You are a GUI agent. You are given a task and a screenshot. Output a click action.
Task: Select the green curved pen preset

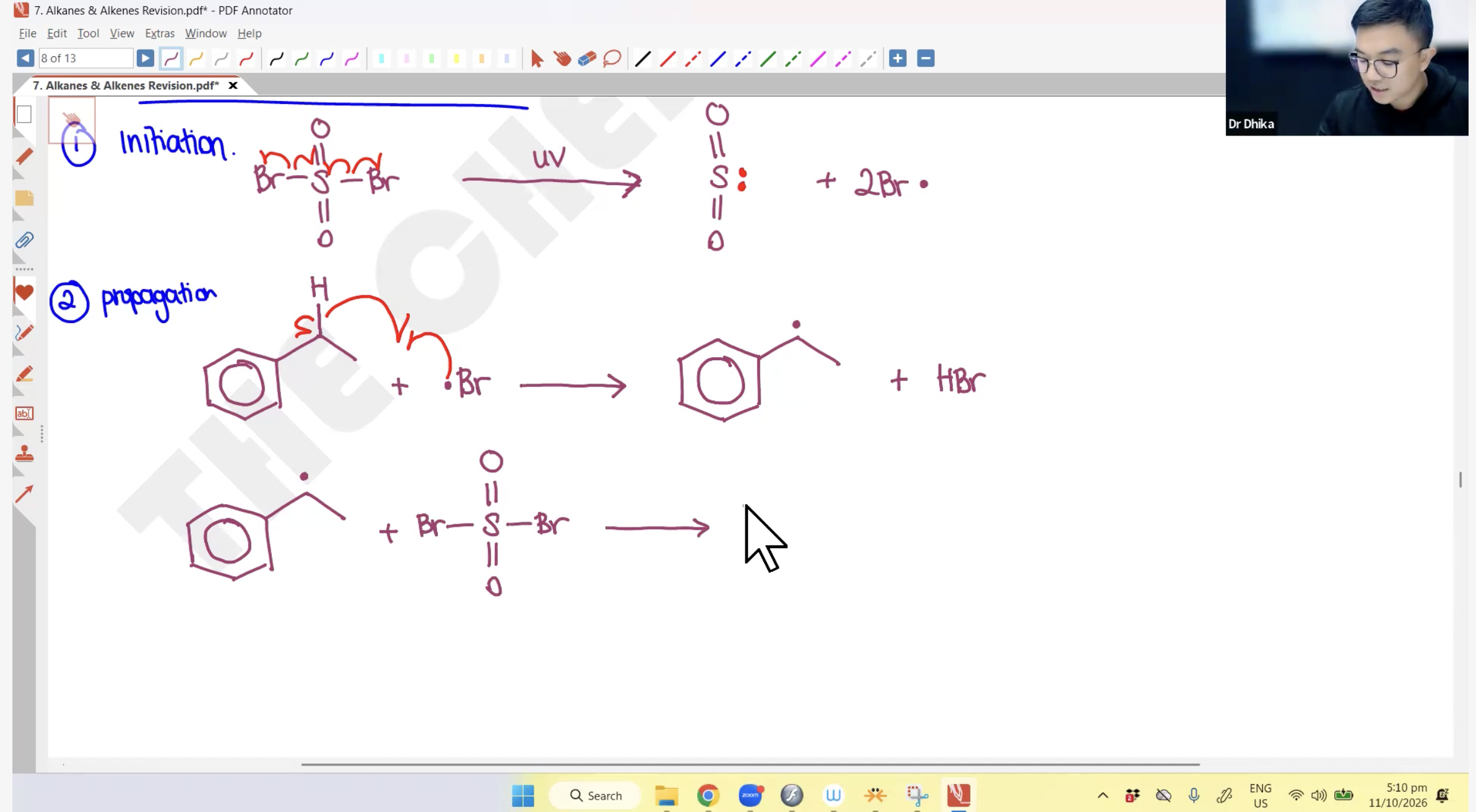(302, 59)
